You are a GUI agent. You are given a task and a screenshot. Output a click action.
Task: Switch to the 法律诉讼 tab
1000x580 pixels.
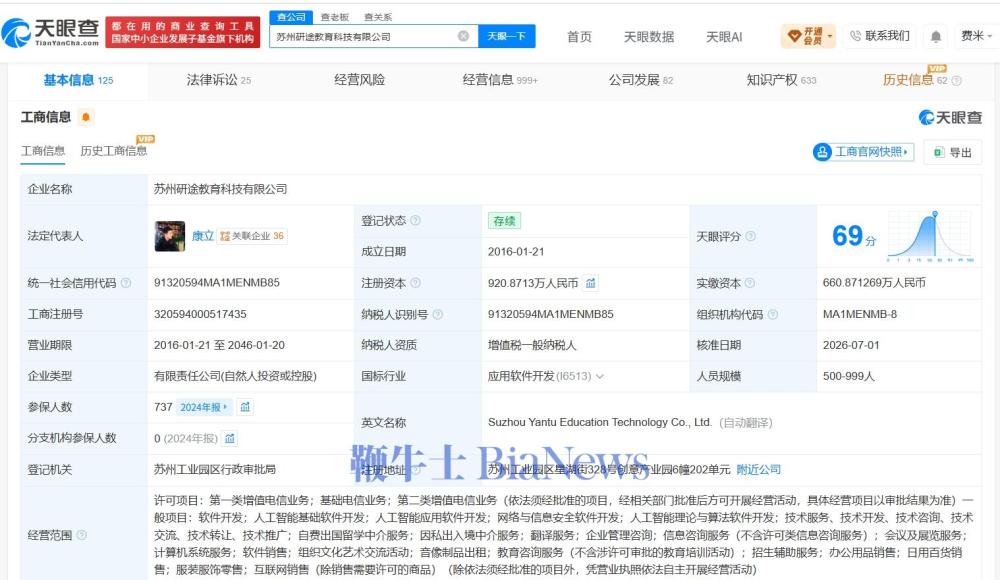(x=219, y=80)
